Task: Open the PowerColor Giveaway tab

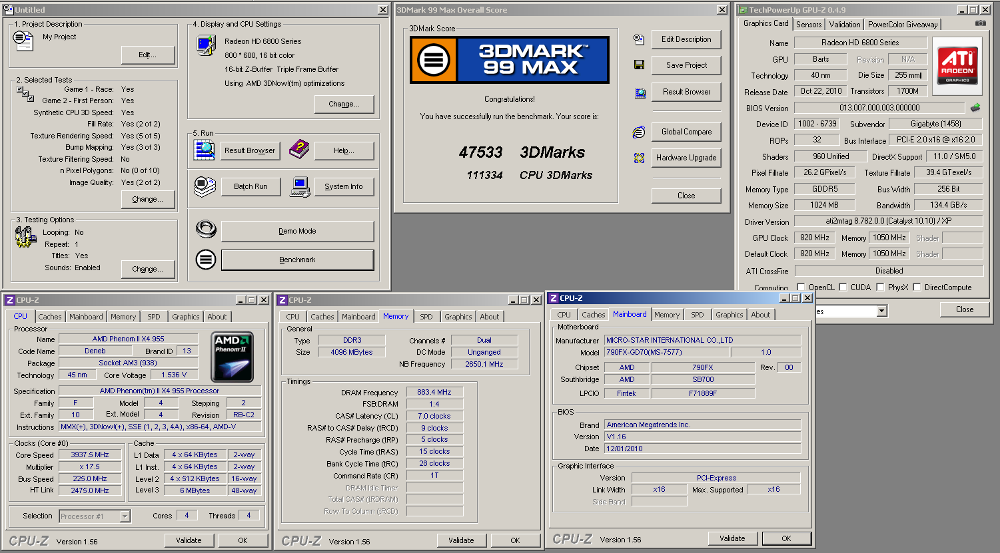Action: point(902,24)
